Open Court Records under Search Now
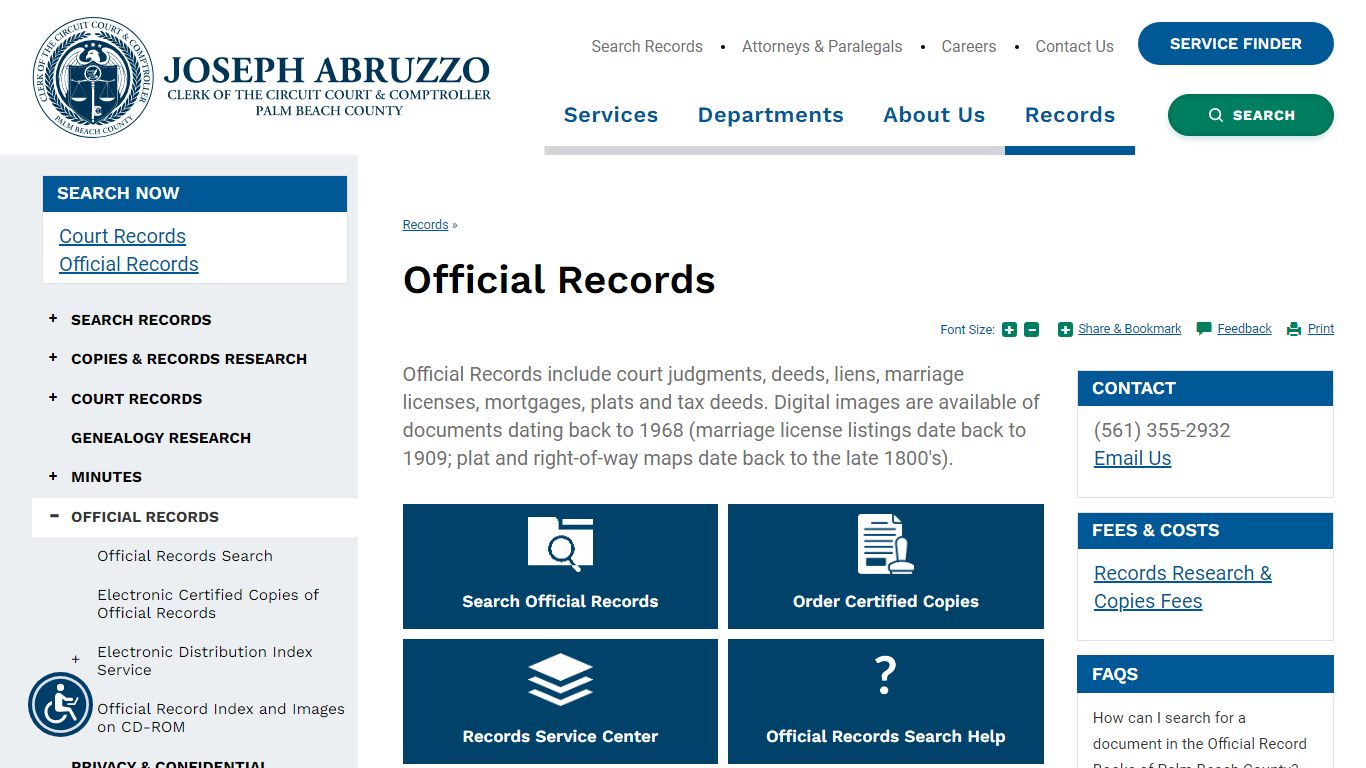Viewport: 1366px width, 768px height. tap(122, 236)
